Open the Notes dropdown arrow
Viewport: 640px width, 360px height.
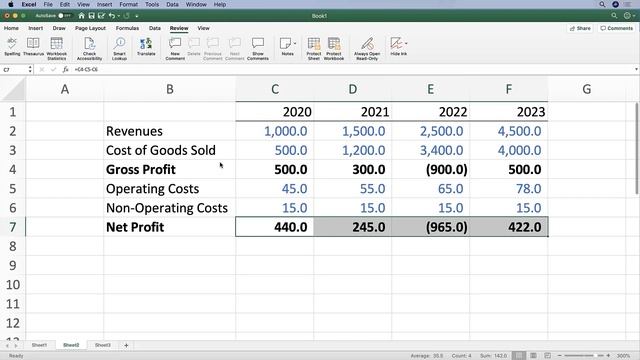[295, 43]
